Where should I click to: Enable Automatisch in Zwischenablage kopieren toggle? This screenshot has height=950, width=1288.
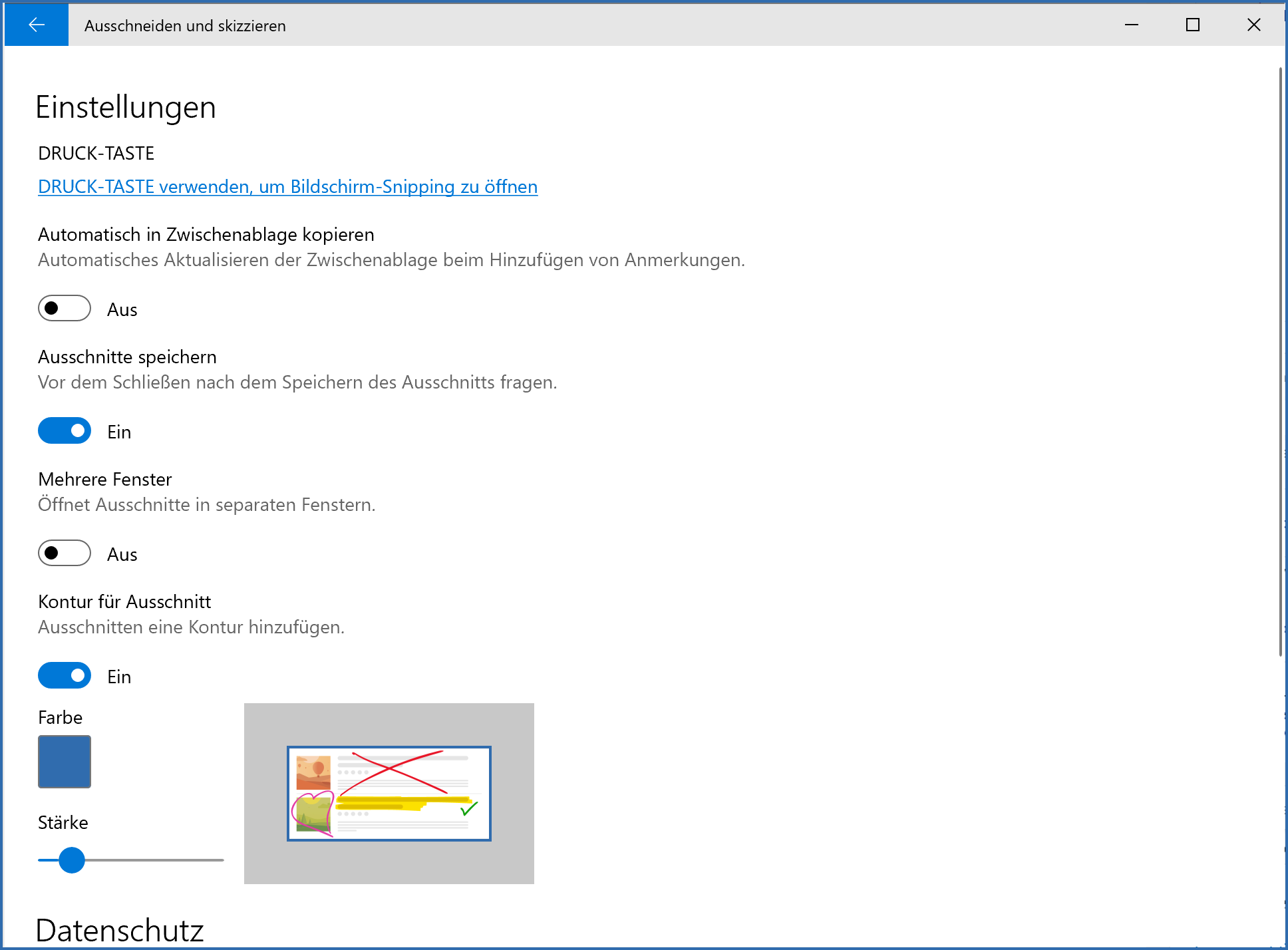pos(65,309)
